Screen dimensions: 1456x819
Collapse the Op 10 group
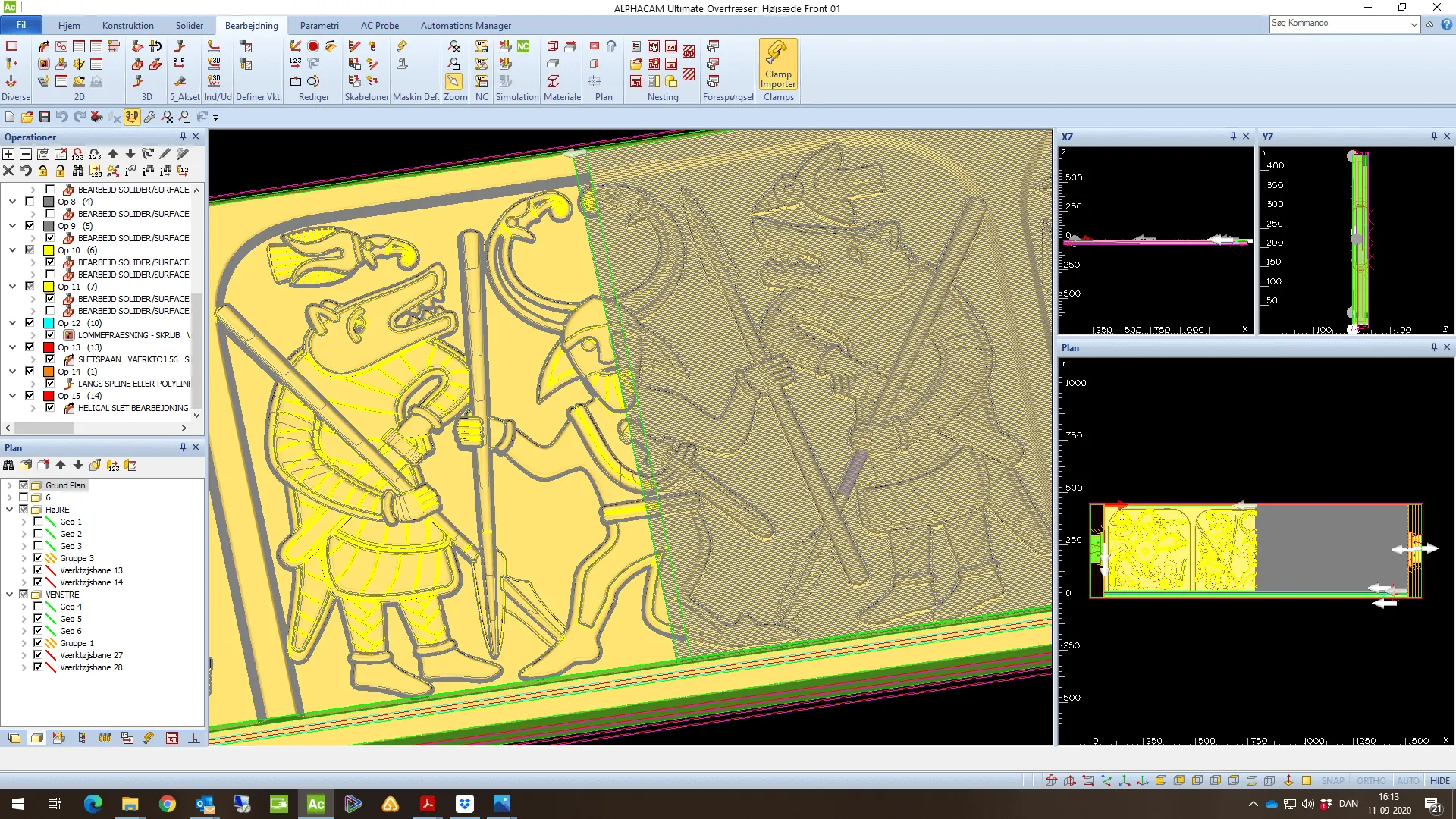(12, 250)
